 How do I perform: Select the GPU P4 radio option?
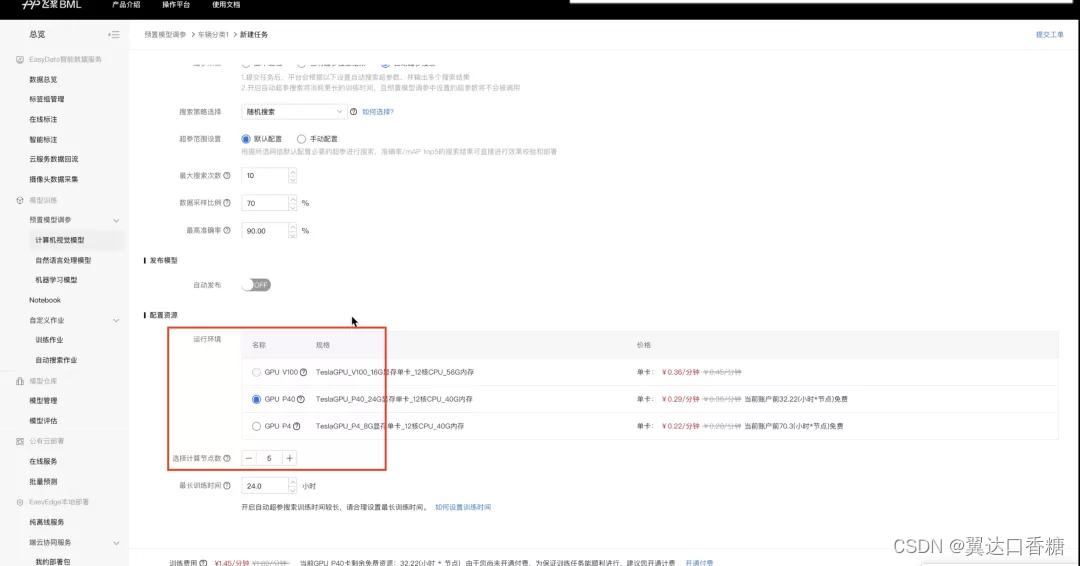[256, 426]
